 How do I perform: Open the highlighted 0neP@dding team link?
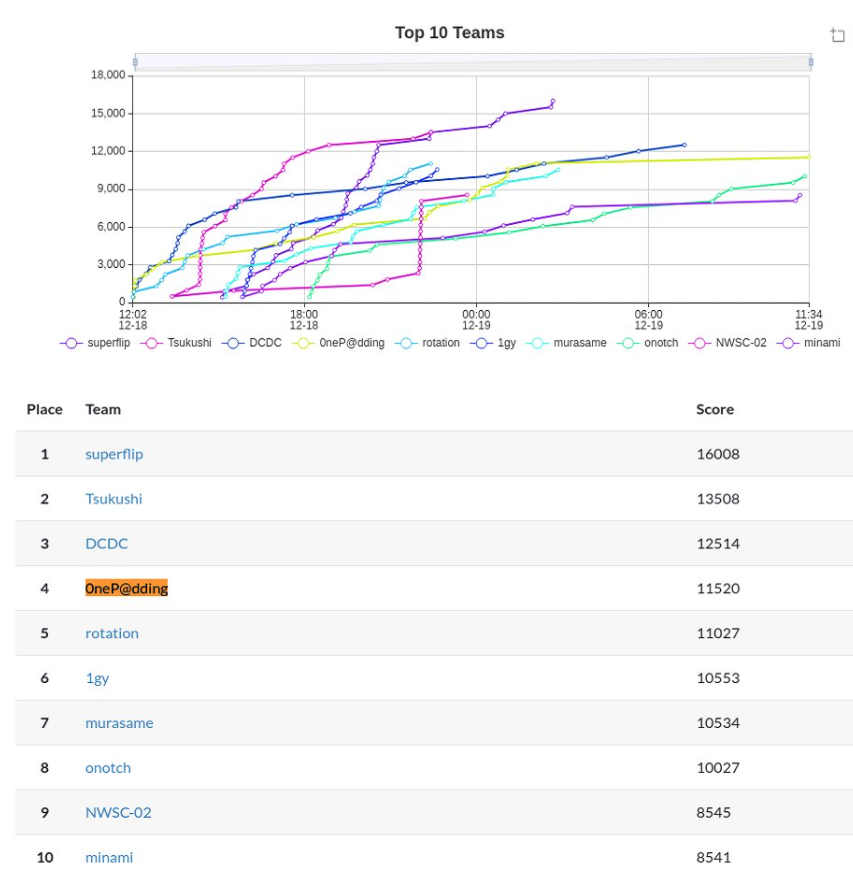pos(127,588)
